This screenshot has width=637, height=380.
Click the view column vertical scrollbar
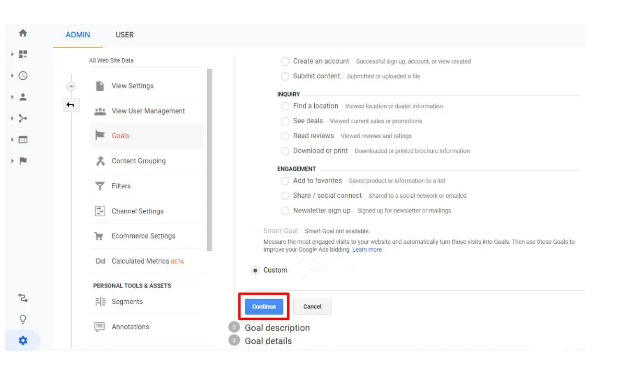click(210, 160)
